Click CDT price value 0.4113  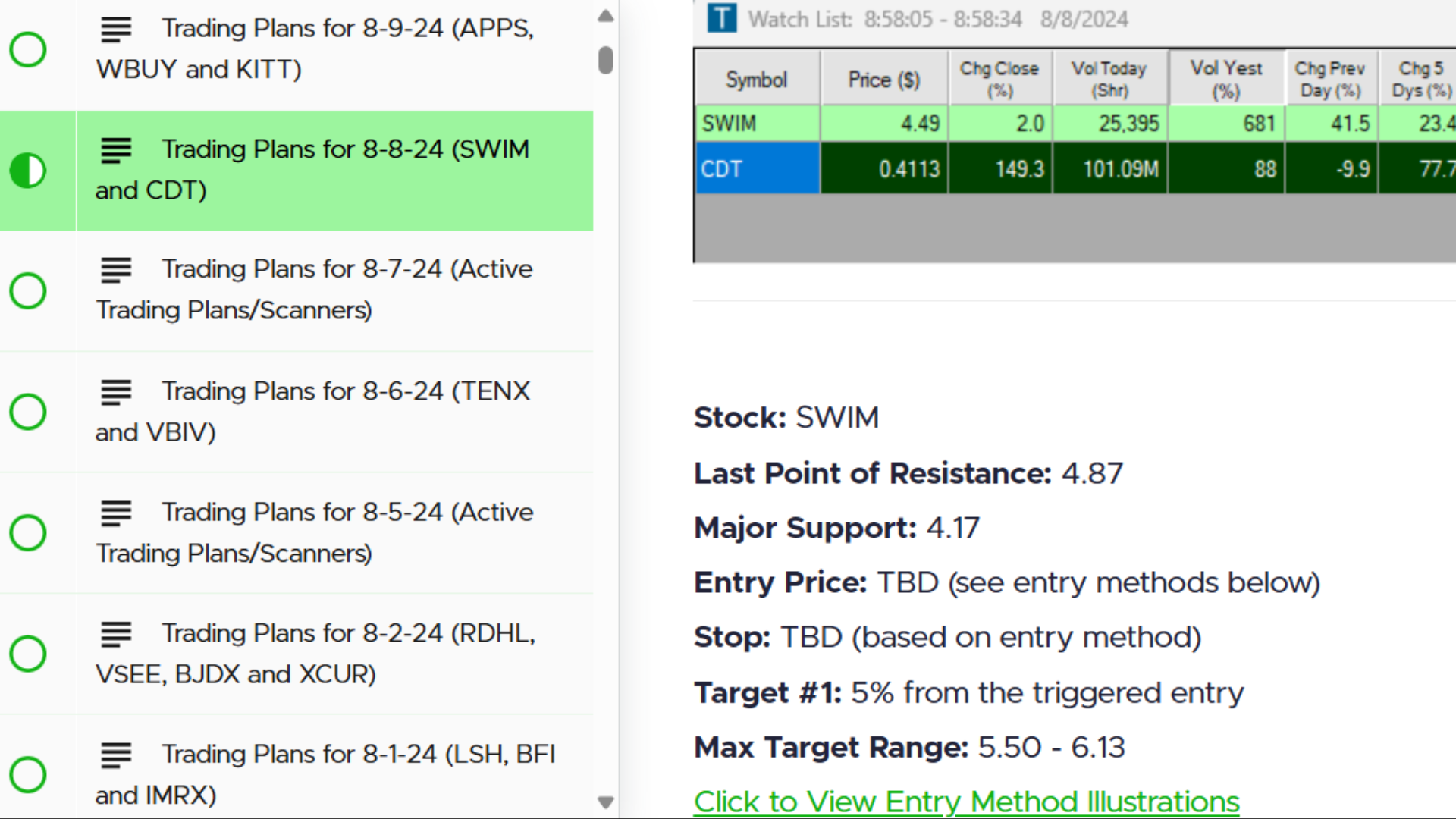(x=884, y=168)
